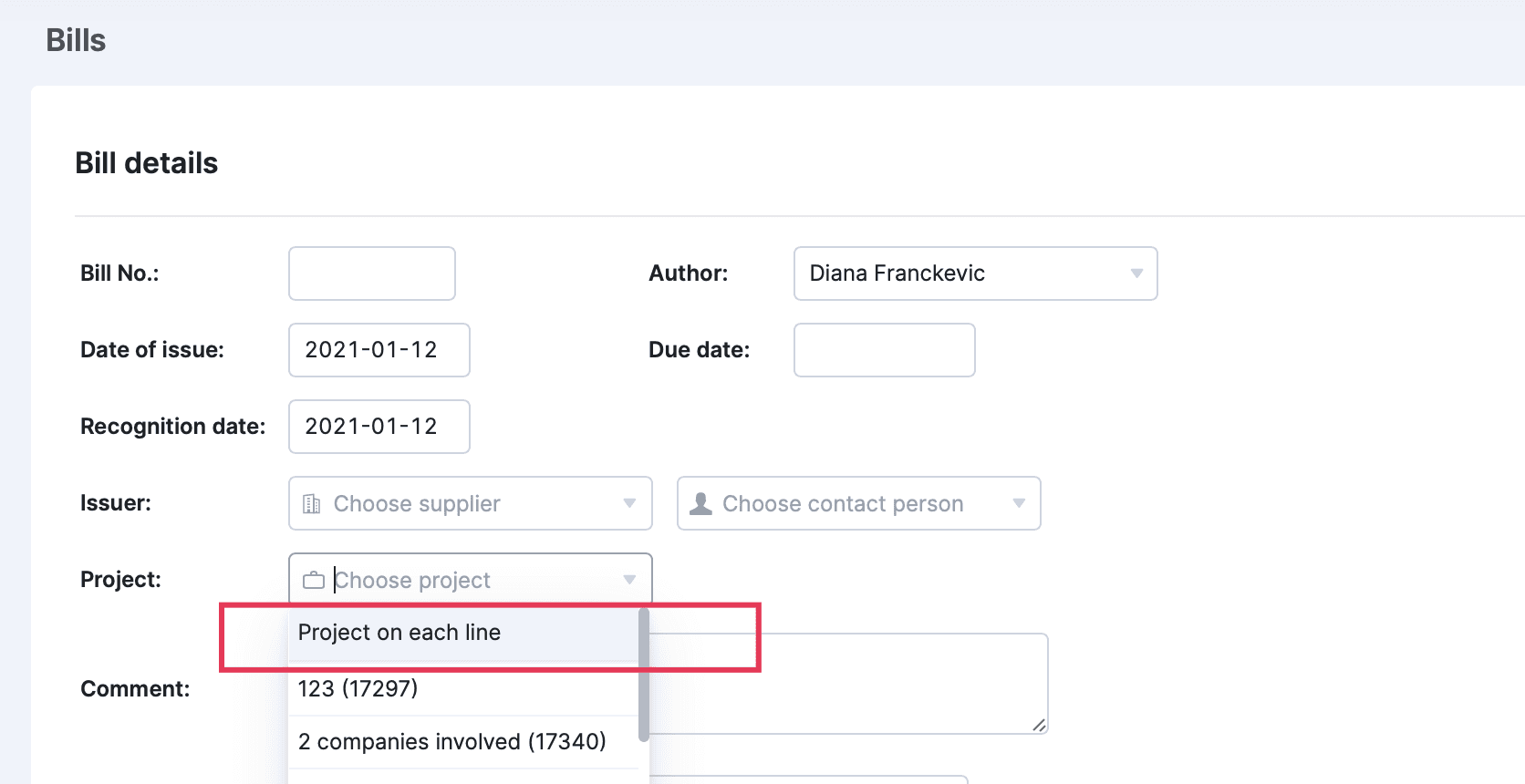
Task: Collapse the Choose project dropdown arrow
Action: pyautogui.click(x=629, y=580)
